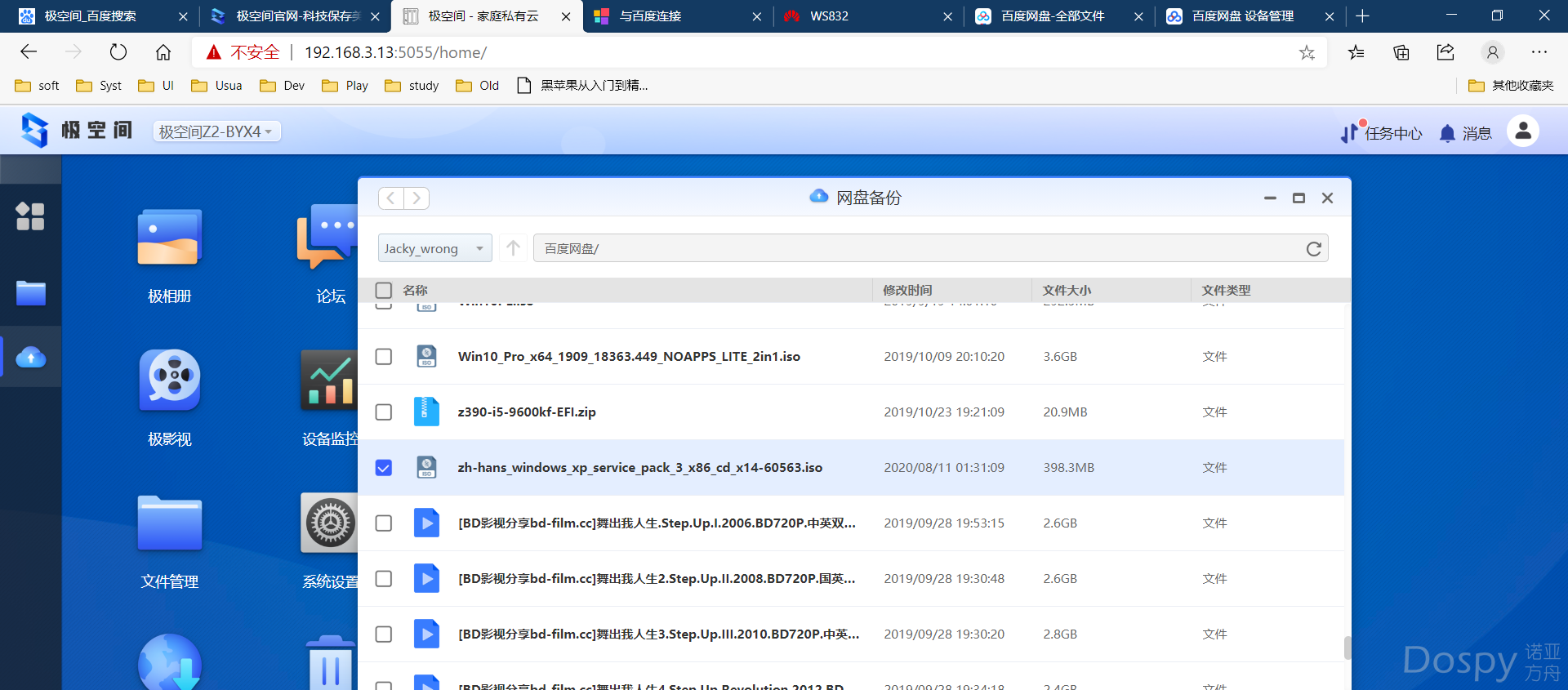Click the sidebar cloud backup icon
This screenshot has width=1568, height=690.
(x=30, y=357)
